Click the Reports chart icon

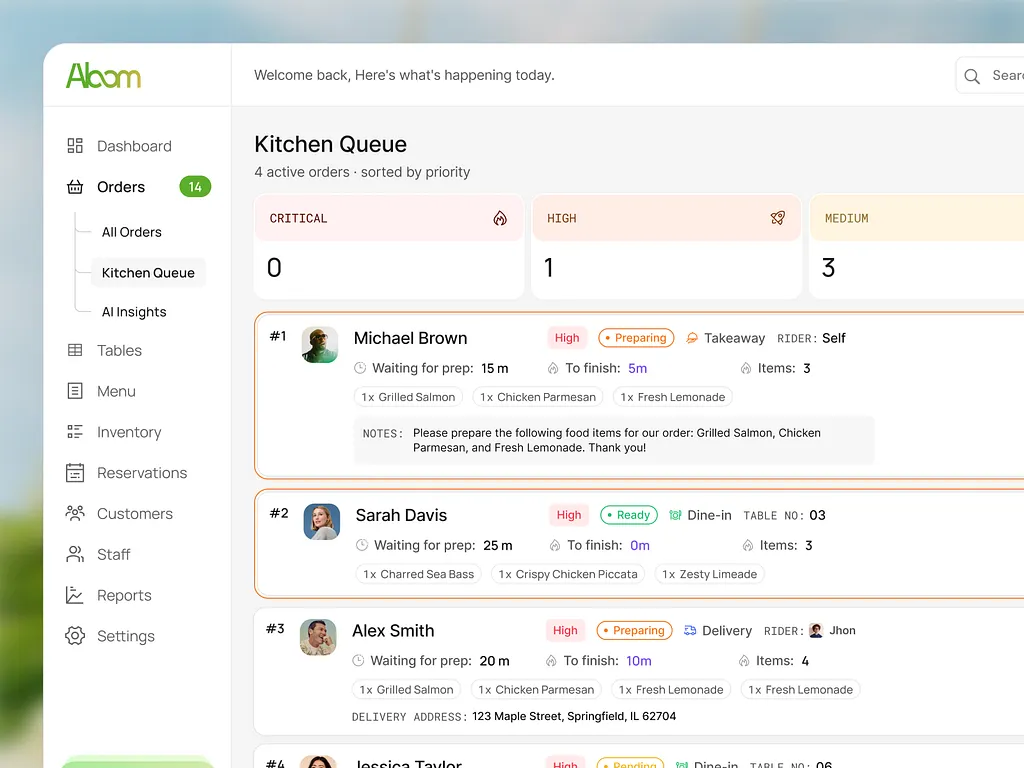point(74,595)
